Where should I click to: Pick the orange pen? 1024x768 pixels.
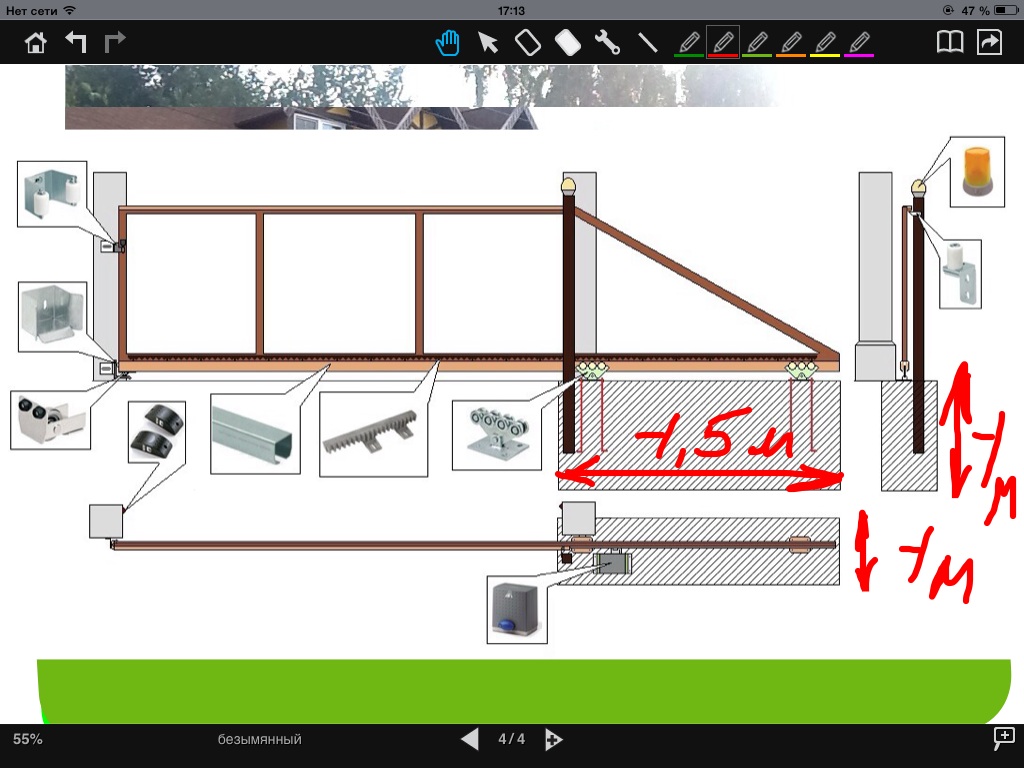coord(791,42)
